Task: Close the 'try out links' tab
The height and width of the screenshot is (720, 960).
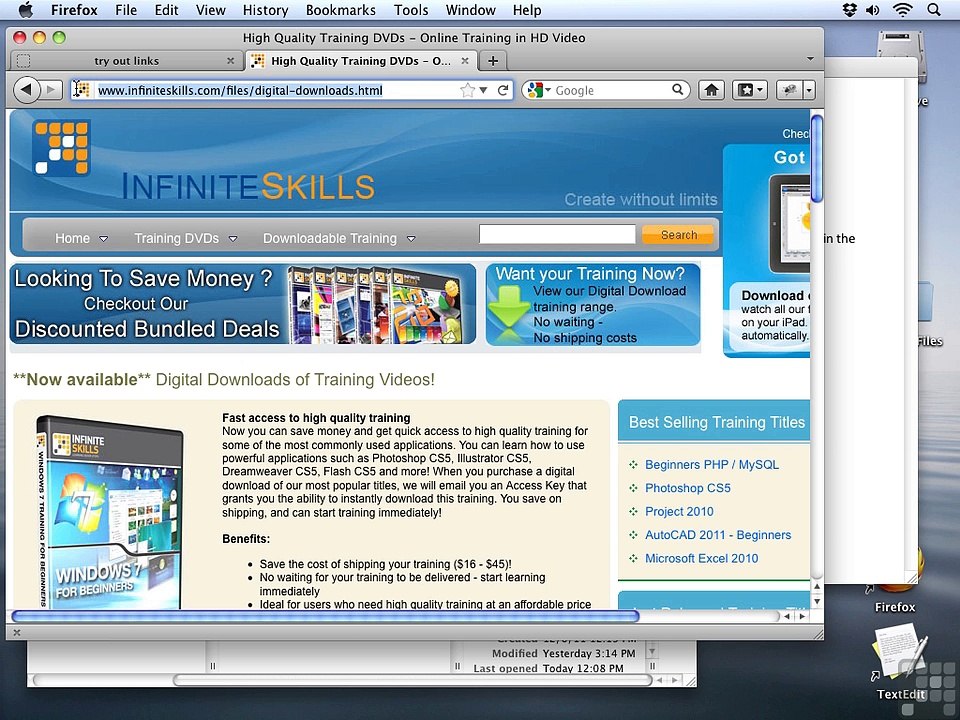Action: point(230,61)
